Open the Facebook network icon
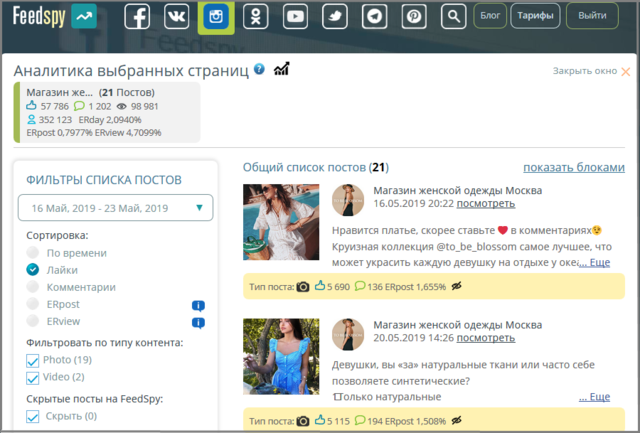Image resolution: width=640 pixels, height=433 pixels. pyautogui.click(x=138, y=17)
